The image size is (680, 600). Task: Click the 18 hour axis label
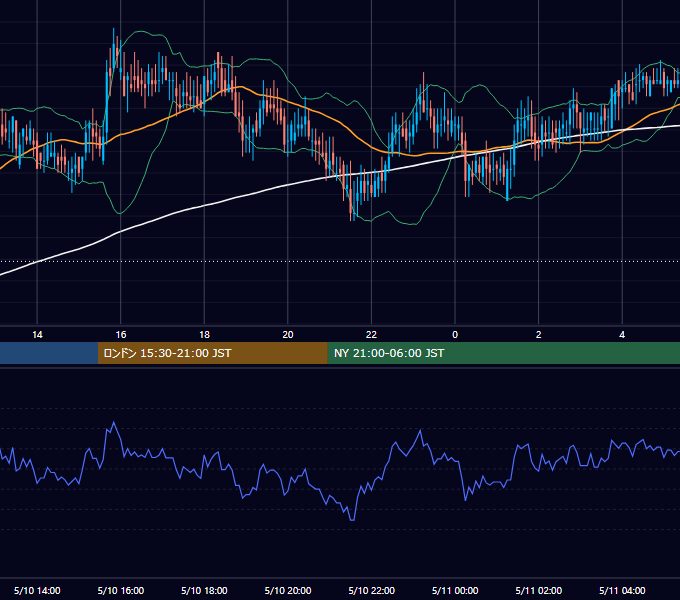pyautogui.click(x=204, y=335)
